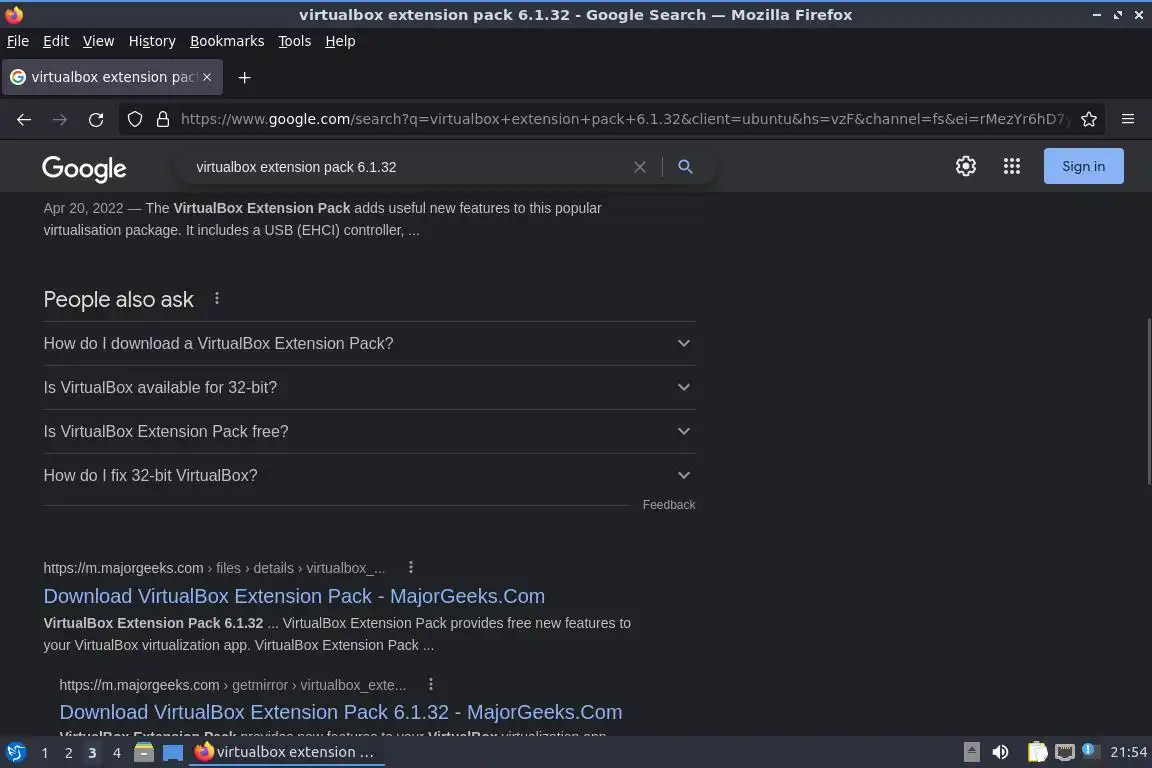Switch to workspace 3
The height and width of the screenshot is (768, 1152).
tap(92, 753)
